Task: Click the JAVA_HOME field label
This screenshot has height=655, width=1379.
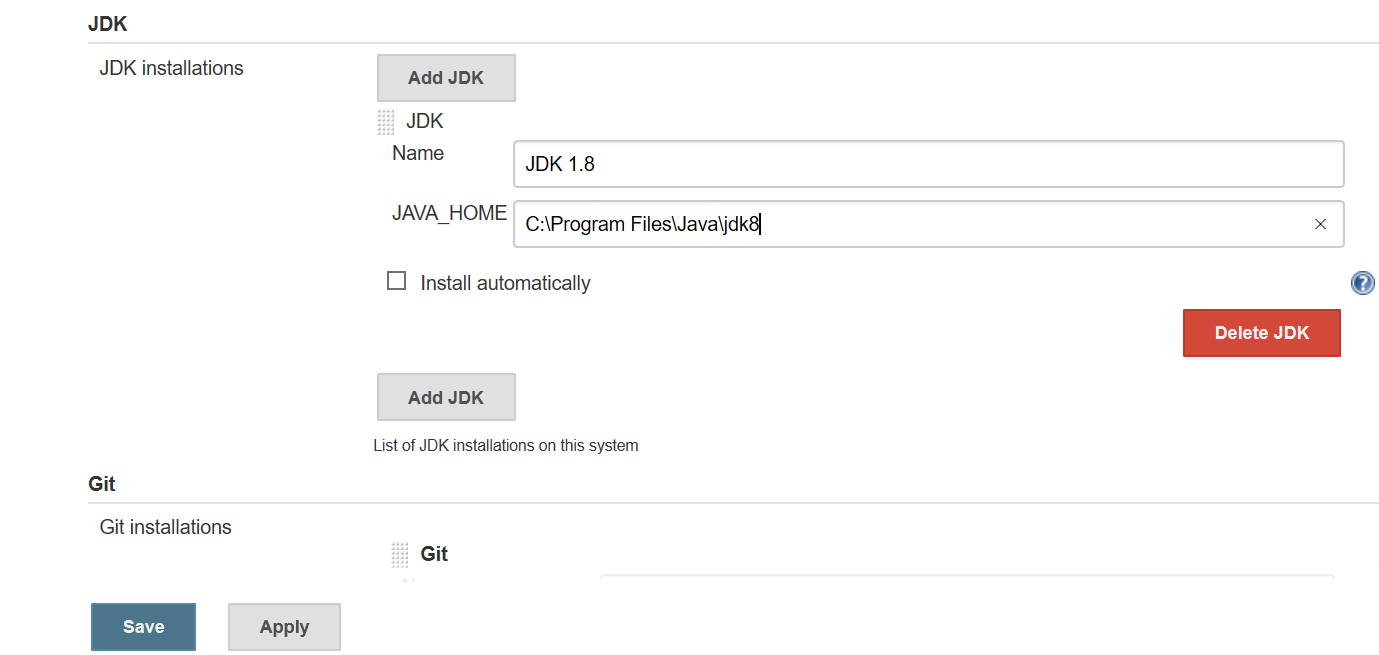Action: (449, 213)
